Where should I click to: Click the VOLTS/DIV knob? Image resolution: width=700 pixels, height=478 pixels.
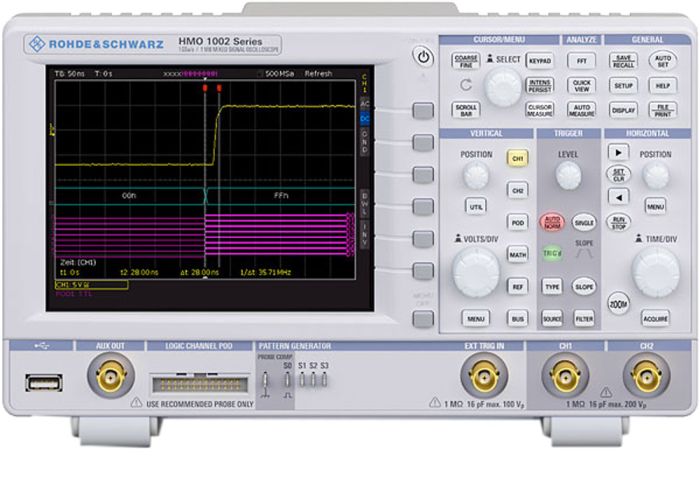point(476,272)
